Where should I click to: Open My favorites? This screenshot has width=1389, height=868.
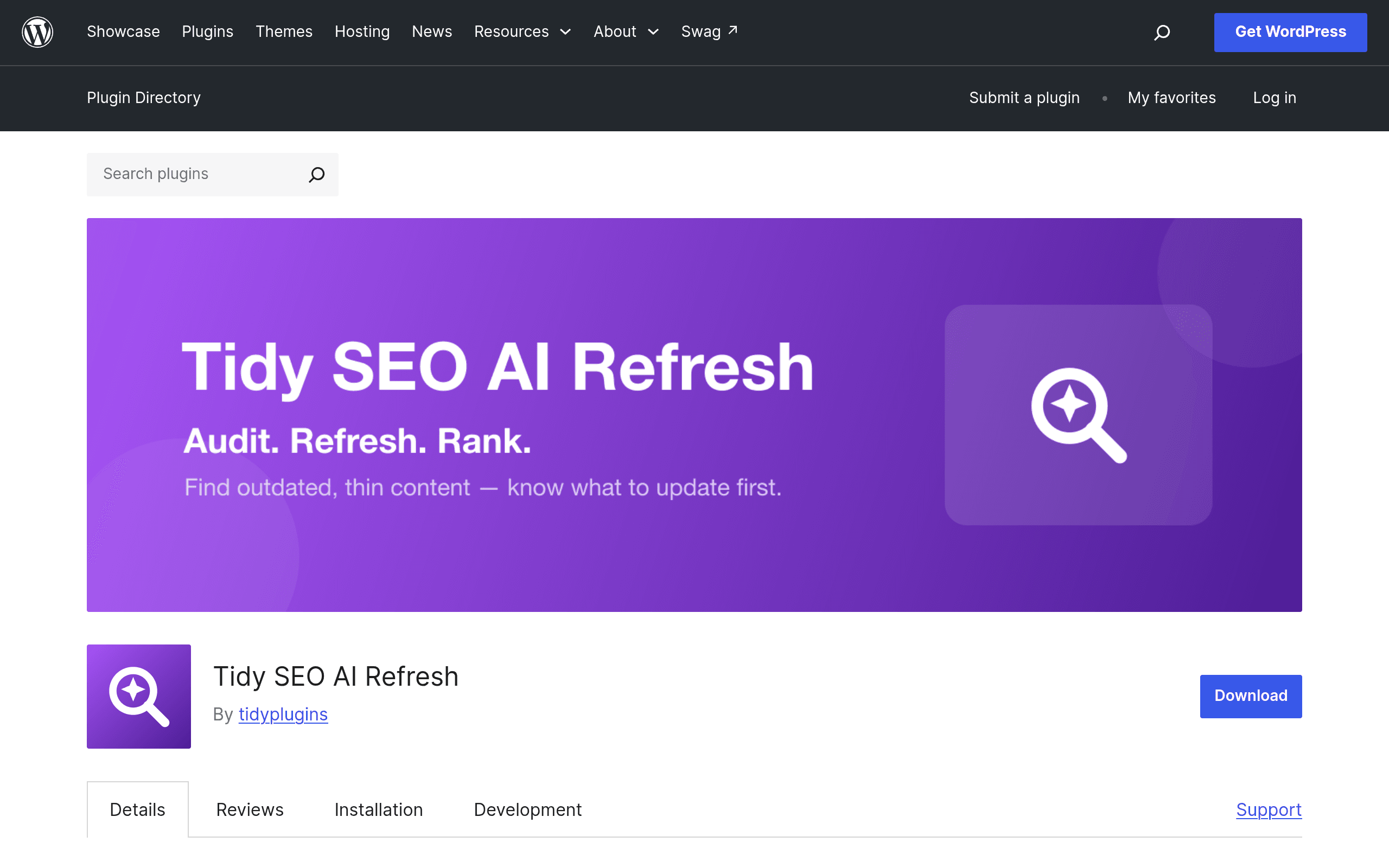tap(1171, 98)
